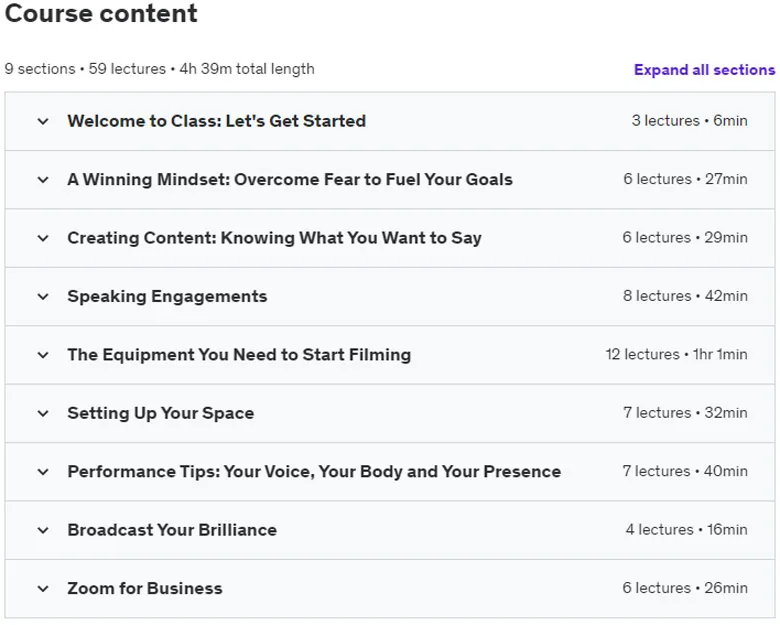Click 12 lectures • 1hr 1min summary
This screenshot has width=780, height=625.
[676, 354]
